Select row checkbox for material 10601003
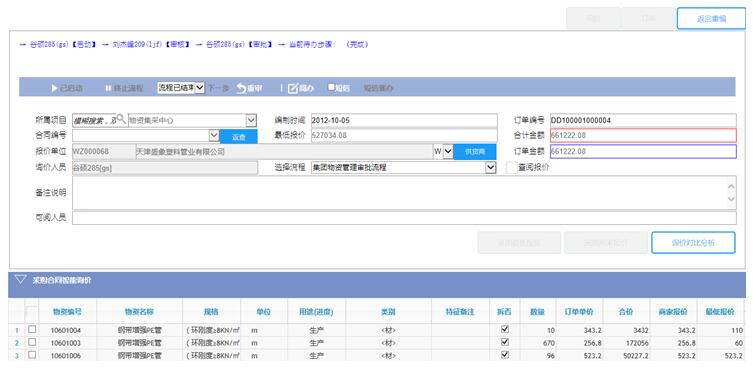 [x=32, y=342]
